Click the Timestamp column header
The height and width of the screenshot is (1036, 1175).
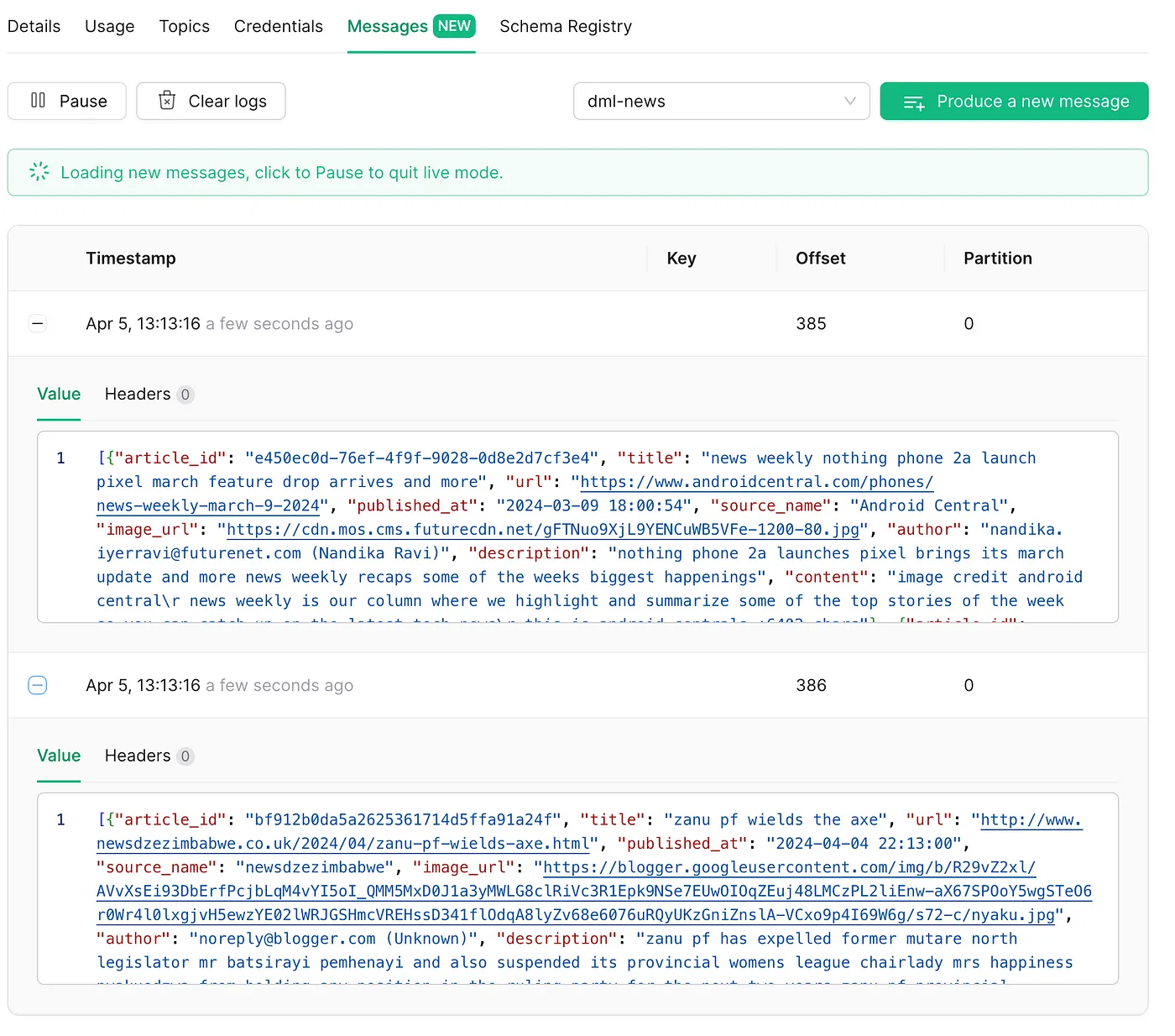click(131, 259)
